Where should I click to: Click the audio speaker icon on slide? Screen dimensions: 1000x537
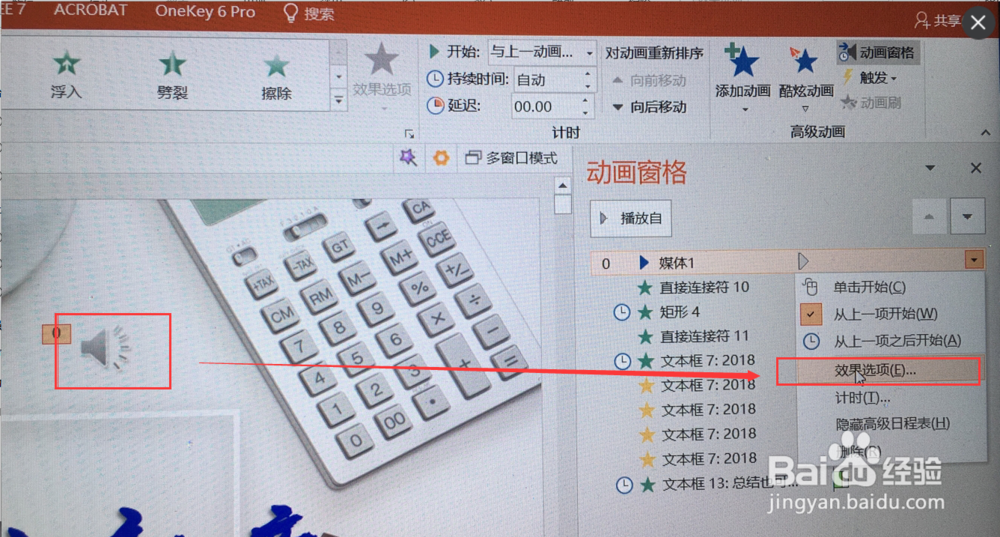(x=105, y=348)
